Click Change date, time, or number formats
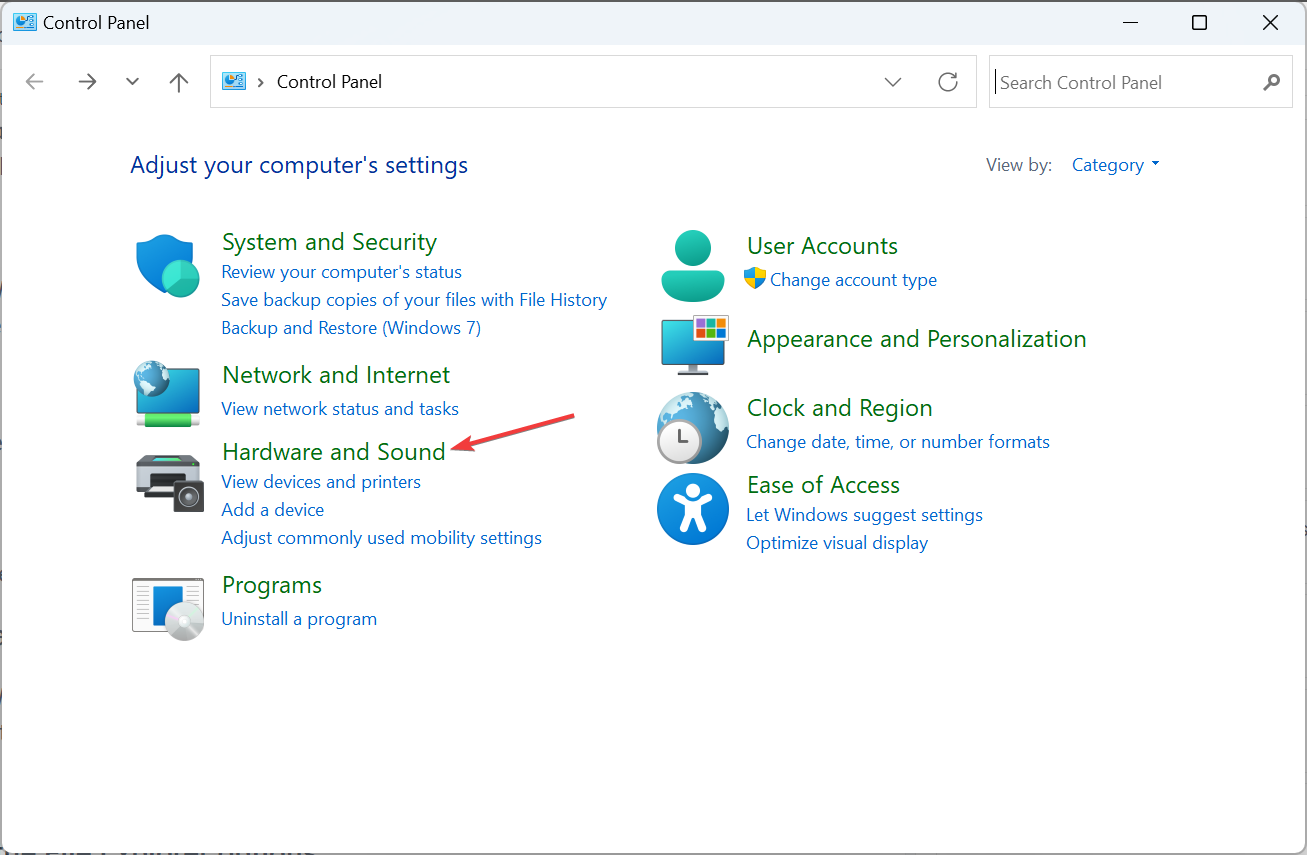Image resolution: width=1307 pixels, height=855 pixels. pos(898,442)
